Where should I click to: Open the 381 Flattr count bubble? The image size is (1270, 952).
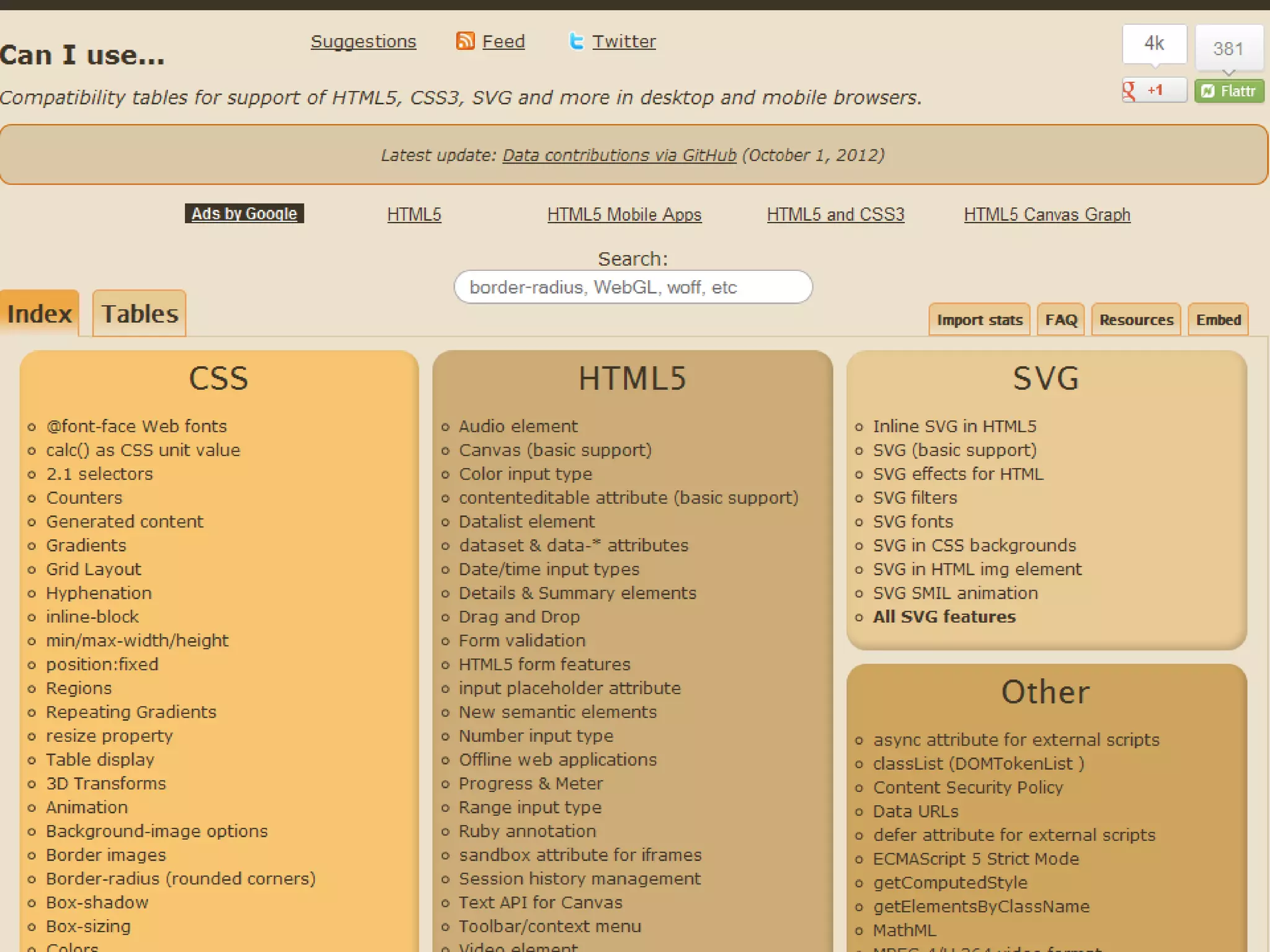click(1228, 48)
